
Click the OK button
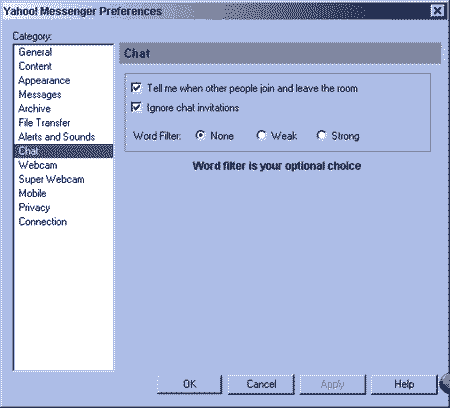pos(189,384)
